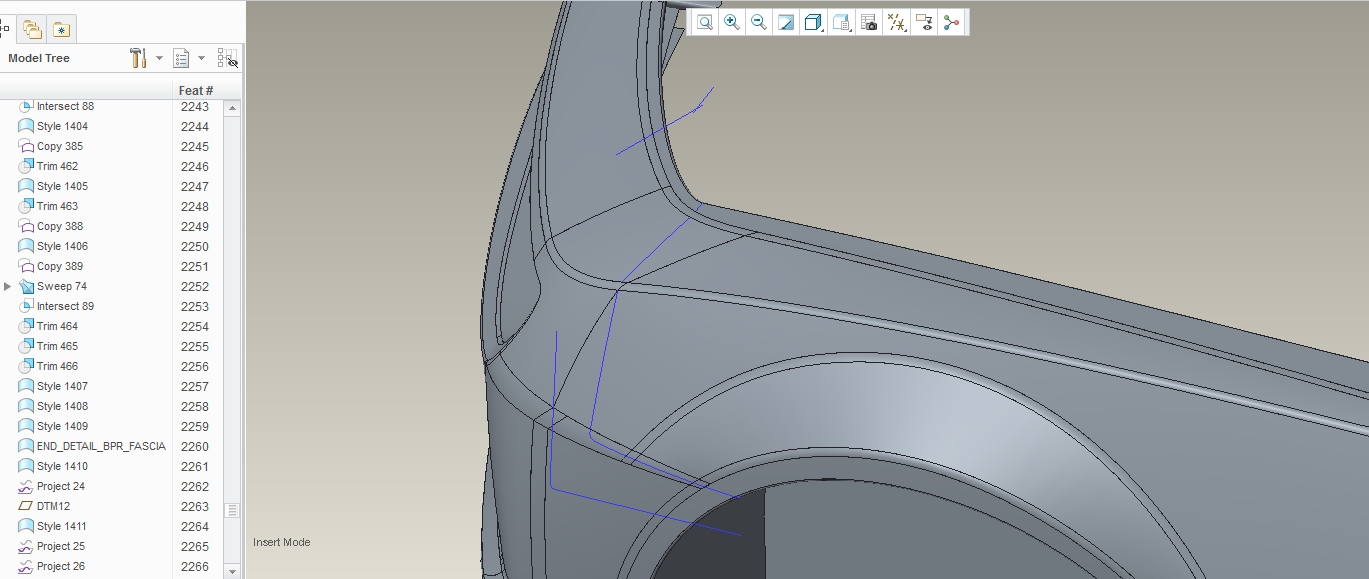Click the Insert Mode label
Viewport: 1369px width, 579px height.
[x=282, y=542]
